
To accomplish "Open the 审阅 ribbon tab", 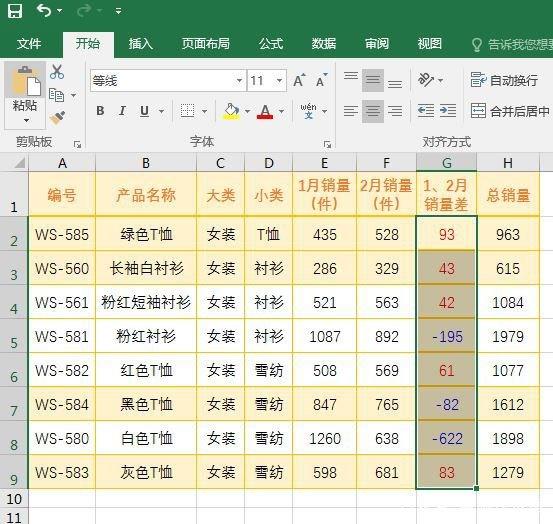I will (377, 44).
